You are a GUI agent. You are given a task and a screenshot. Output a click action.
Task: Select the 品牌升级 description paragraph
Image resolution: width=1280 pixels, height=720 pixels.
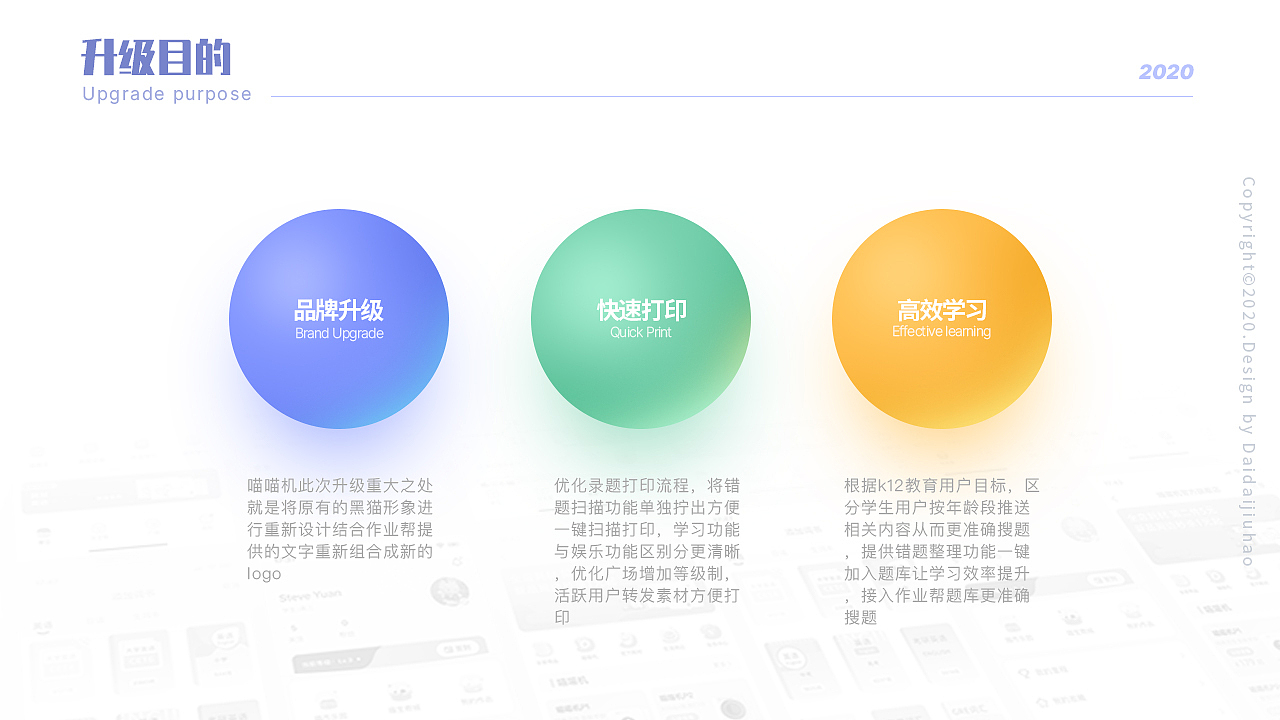click(340, 527)
